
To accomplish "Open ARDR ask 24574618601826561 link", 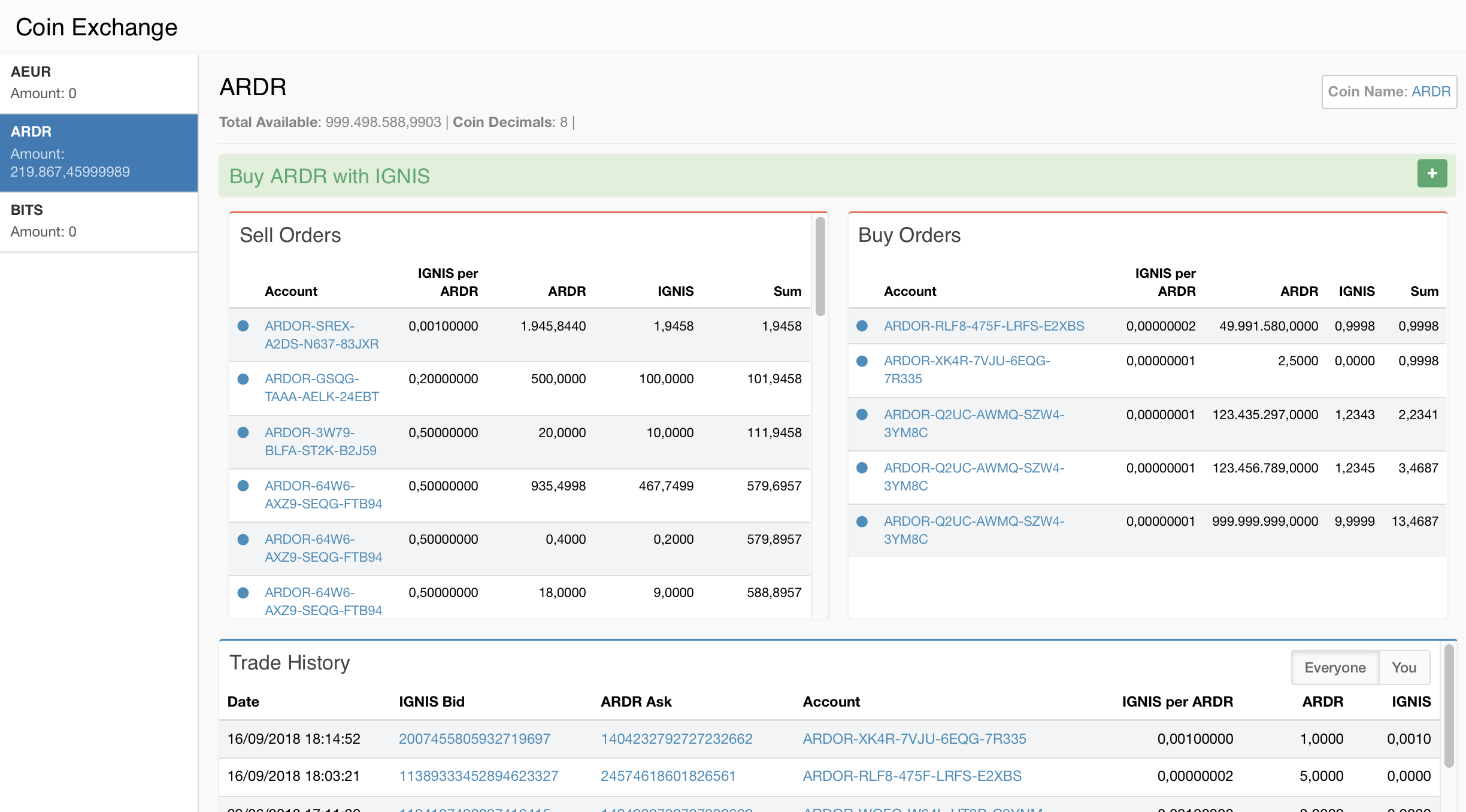I will point(668,776).
